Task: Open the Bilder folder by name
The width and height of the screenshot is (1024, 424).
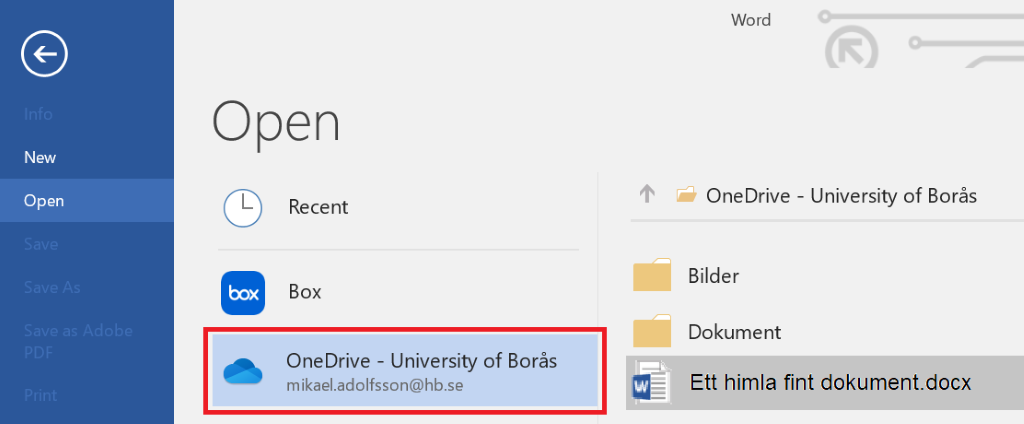Action: coord(713,275)
